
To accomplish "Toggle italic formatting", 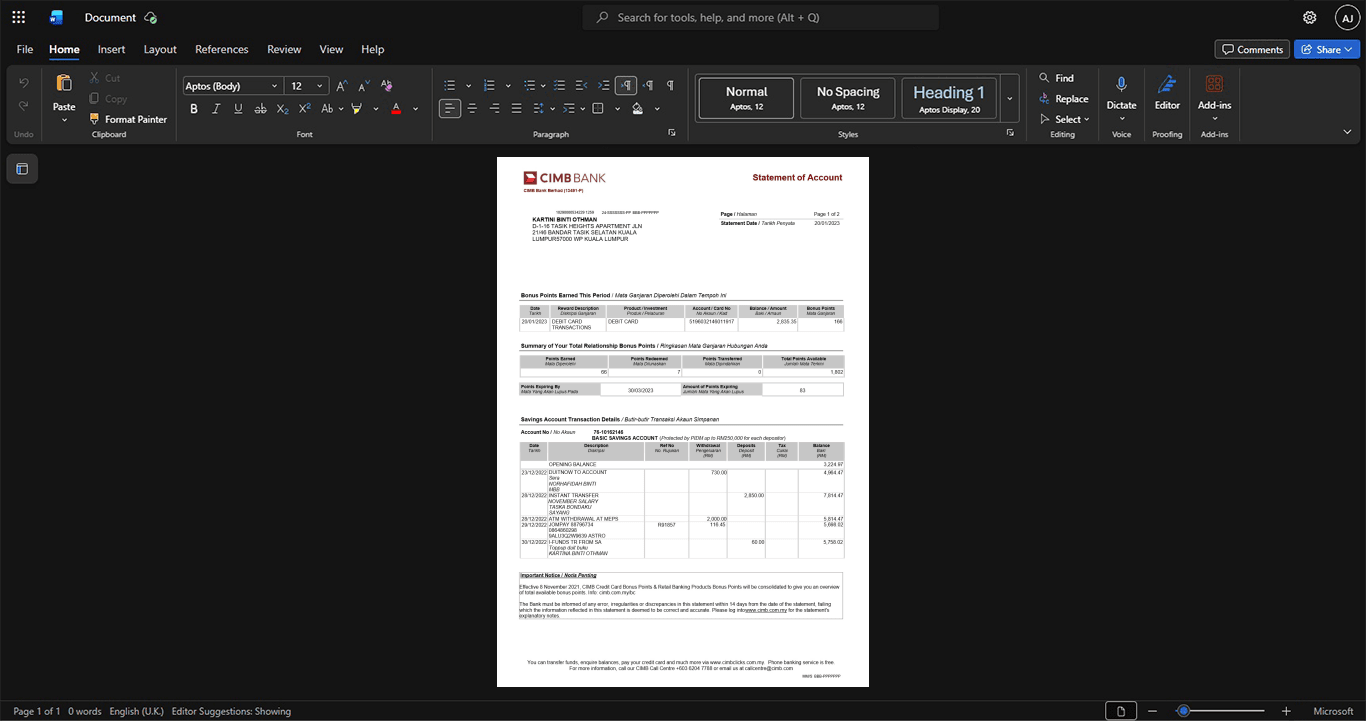I will point(216,108).
